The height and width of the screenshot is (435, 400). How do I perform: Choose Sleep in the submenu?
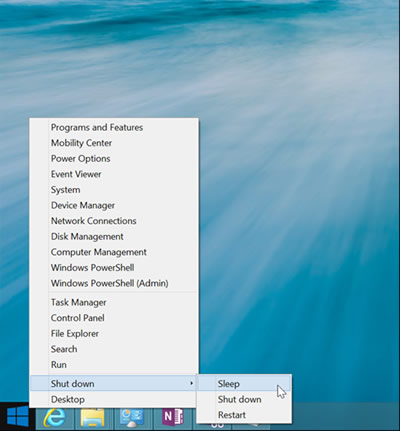pyautogui.click(x=244, y=384)
